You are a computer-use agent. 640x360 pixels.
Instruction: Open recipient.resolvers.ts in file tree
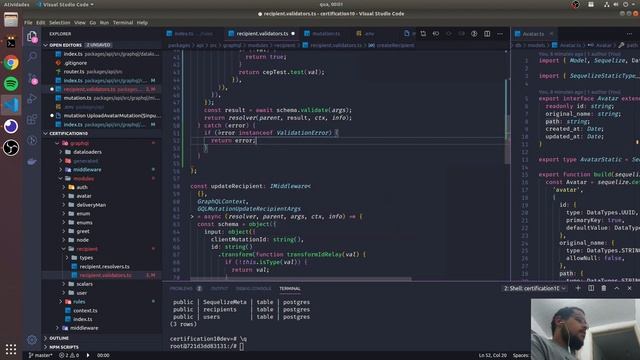pyautogui.click(x=104, y=267)
